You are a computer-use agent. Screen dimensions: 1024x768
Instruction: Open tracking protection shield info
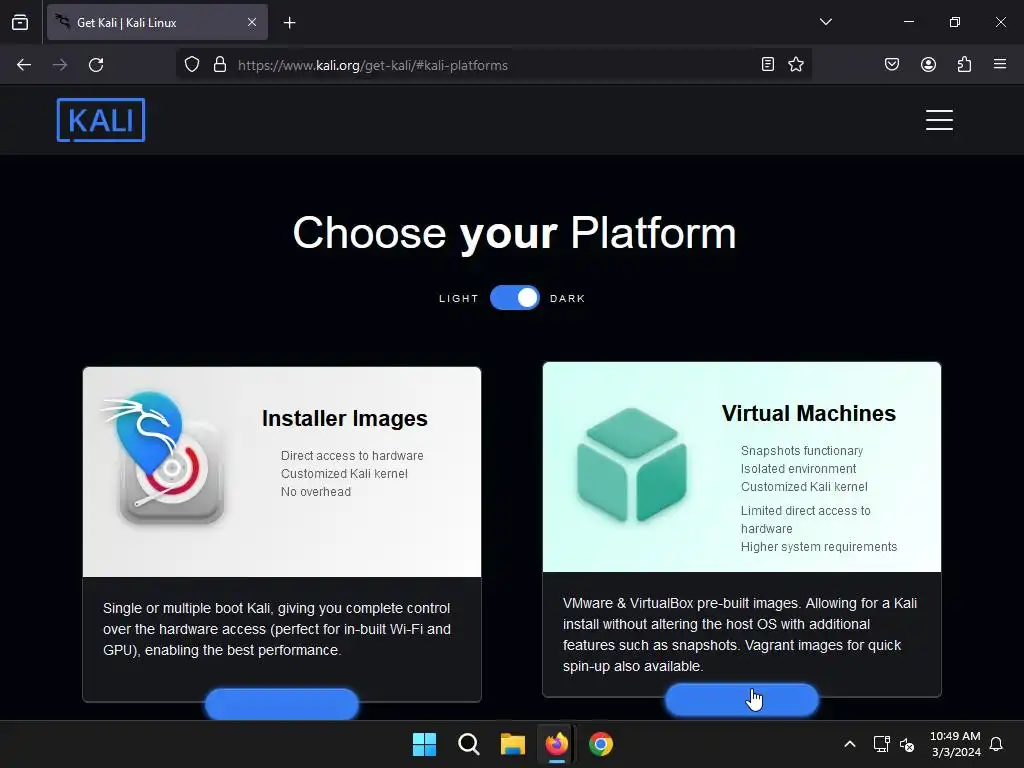point(191,65)
